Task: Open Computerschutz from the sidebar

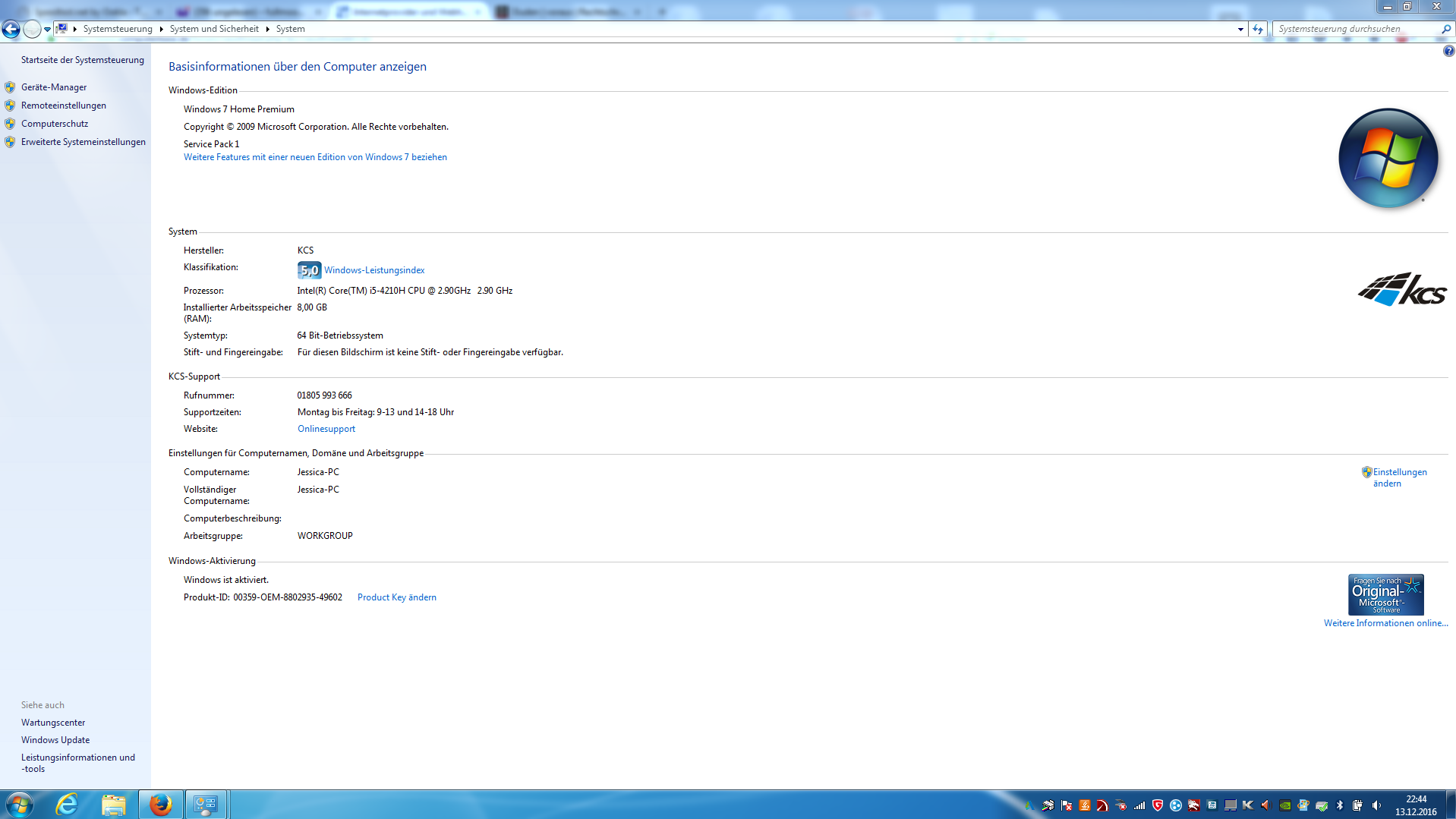Action: [x=55, y=124]
